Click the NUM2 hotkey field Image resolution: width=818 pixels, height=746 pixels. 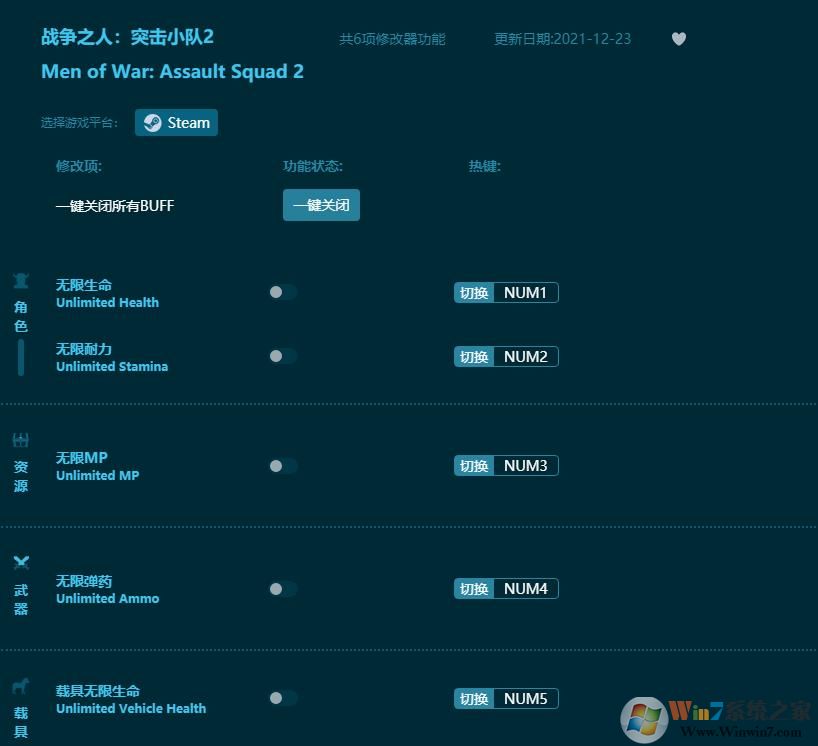point(527,356)
